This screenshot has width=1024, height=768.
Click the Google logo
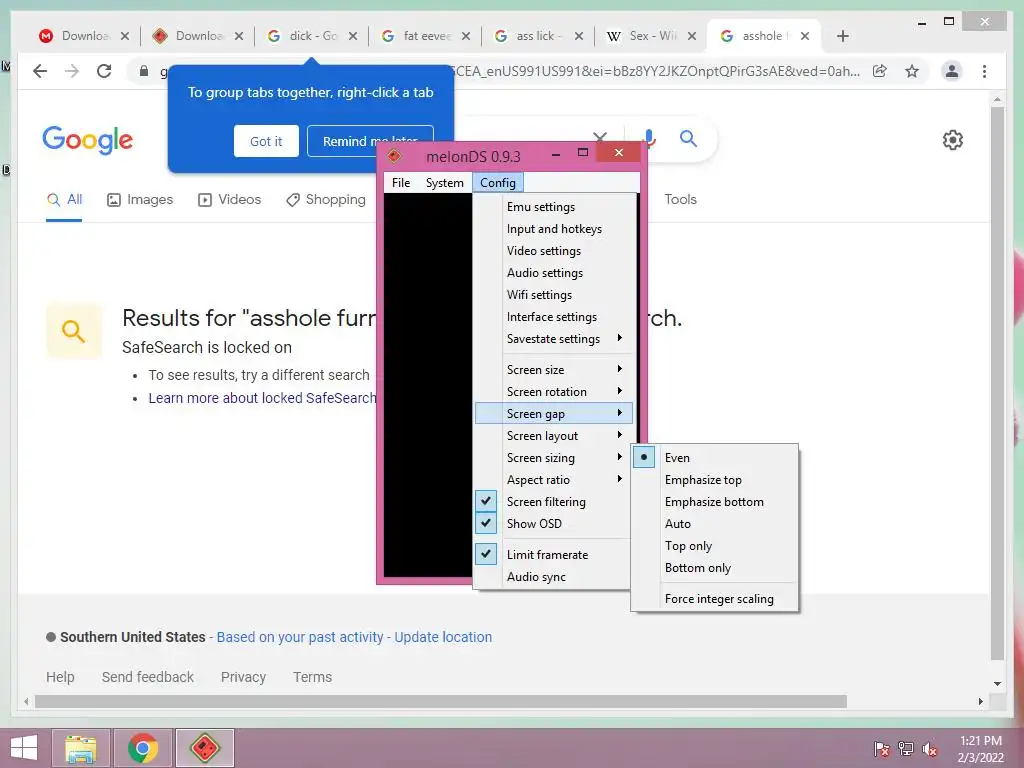click(88, 140)
